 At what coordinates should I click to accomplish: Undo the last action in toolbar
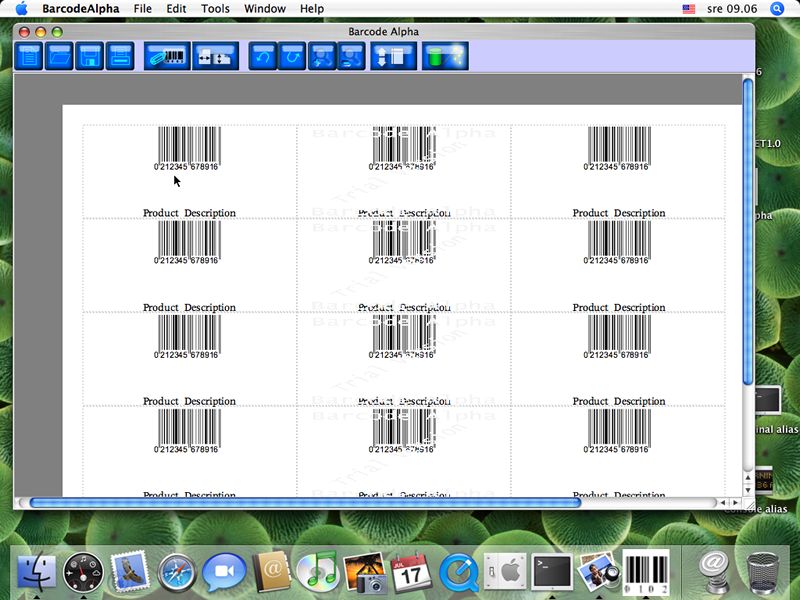click(x=263, y=56)
